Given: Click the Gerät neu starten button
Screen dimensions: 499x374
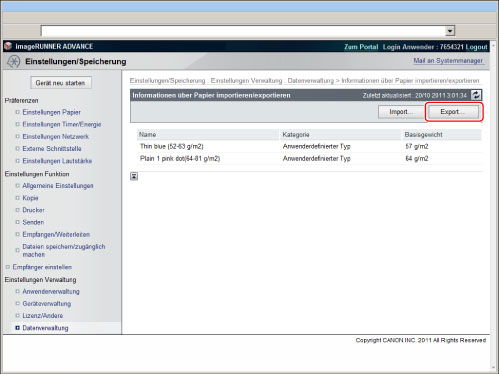Looking at the screenshot, I should point(61,83).
